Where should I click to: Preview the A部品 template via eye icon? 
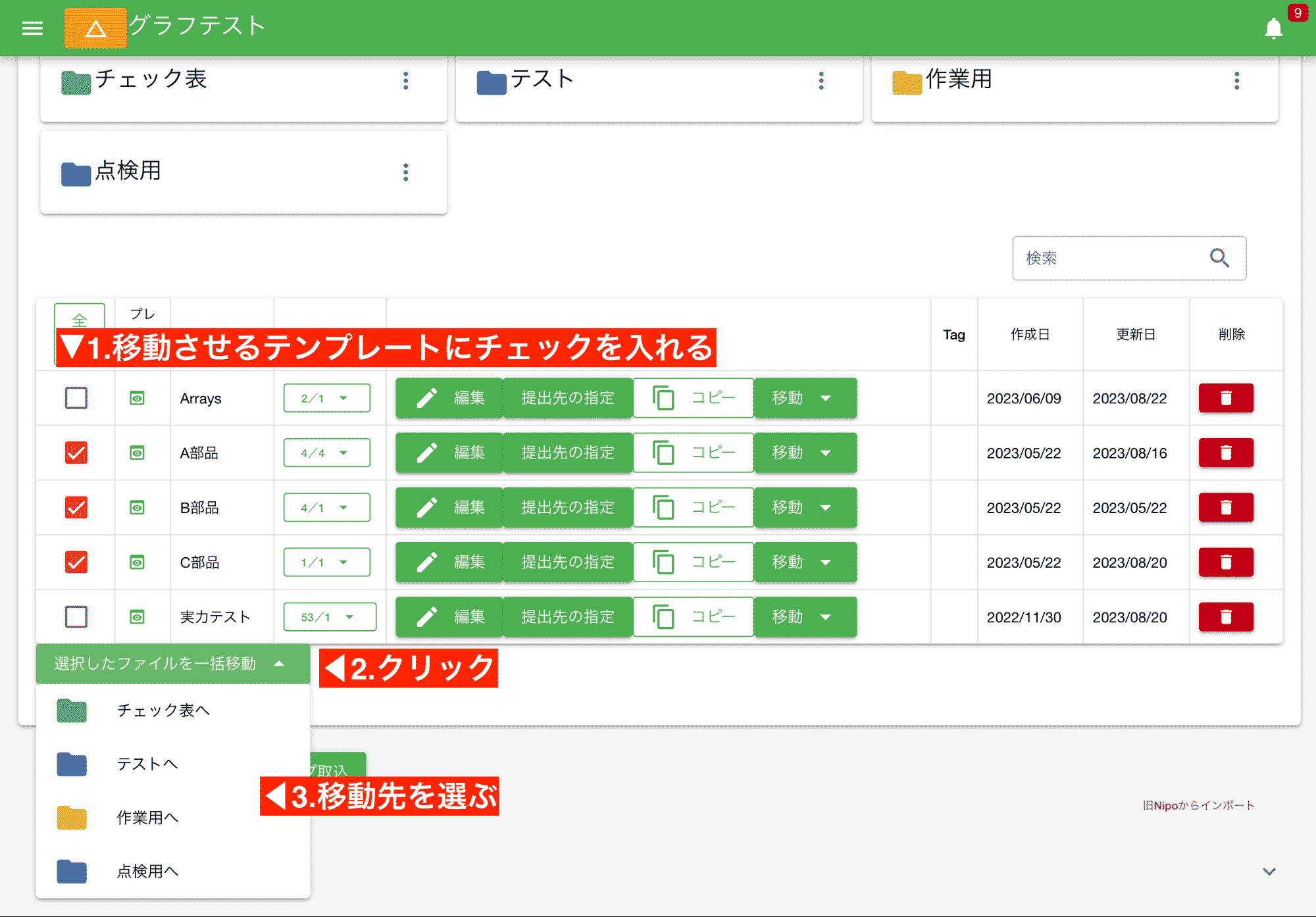137,453
